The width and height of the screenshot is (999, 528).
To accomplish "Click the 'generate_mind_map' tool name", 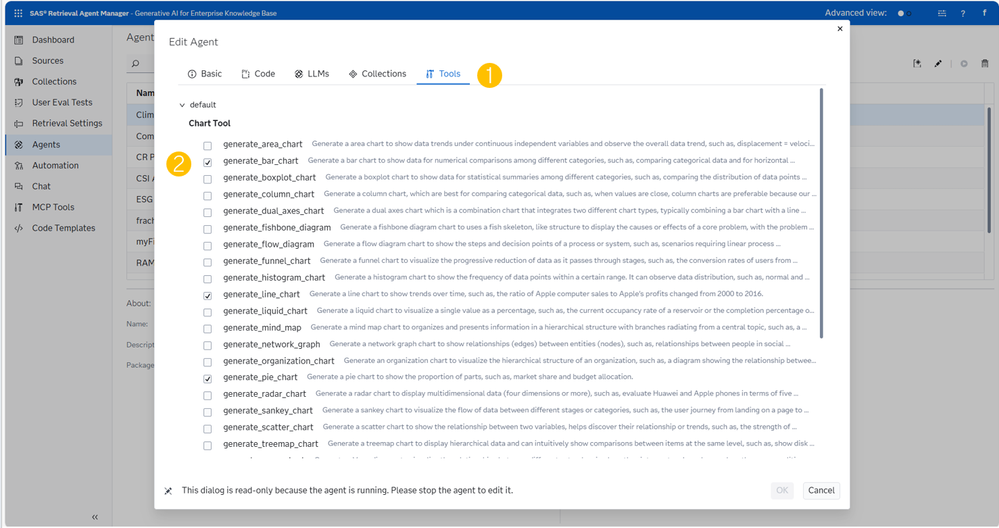I will pyautogui.click(x=262, y=328).
